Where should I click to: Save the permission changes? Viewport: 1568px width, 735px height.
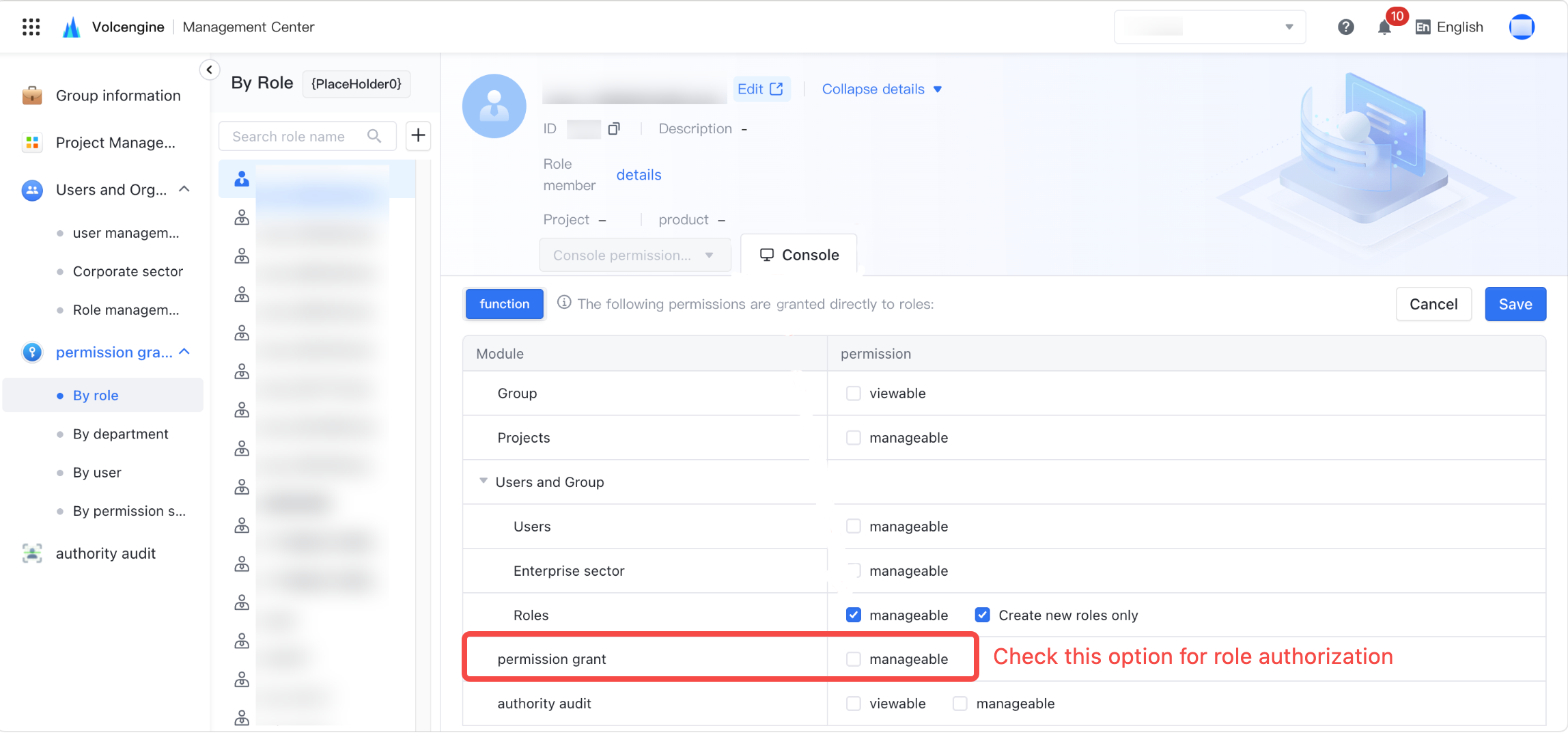pyautogui.click(x=1515, y=304)
